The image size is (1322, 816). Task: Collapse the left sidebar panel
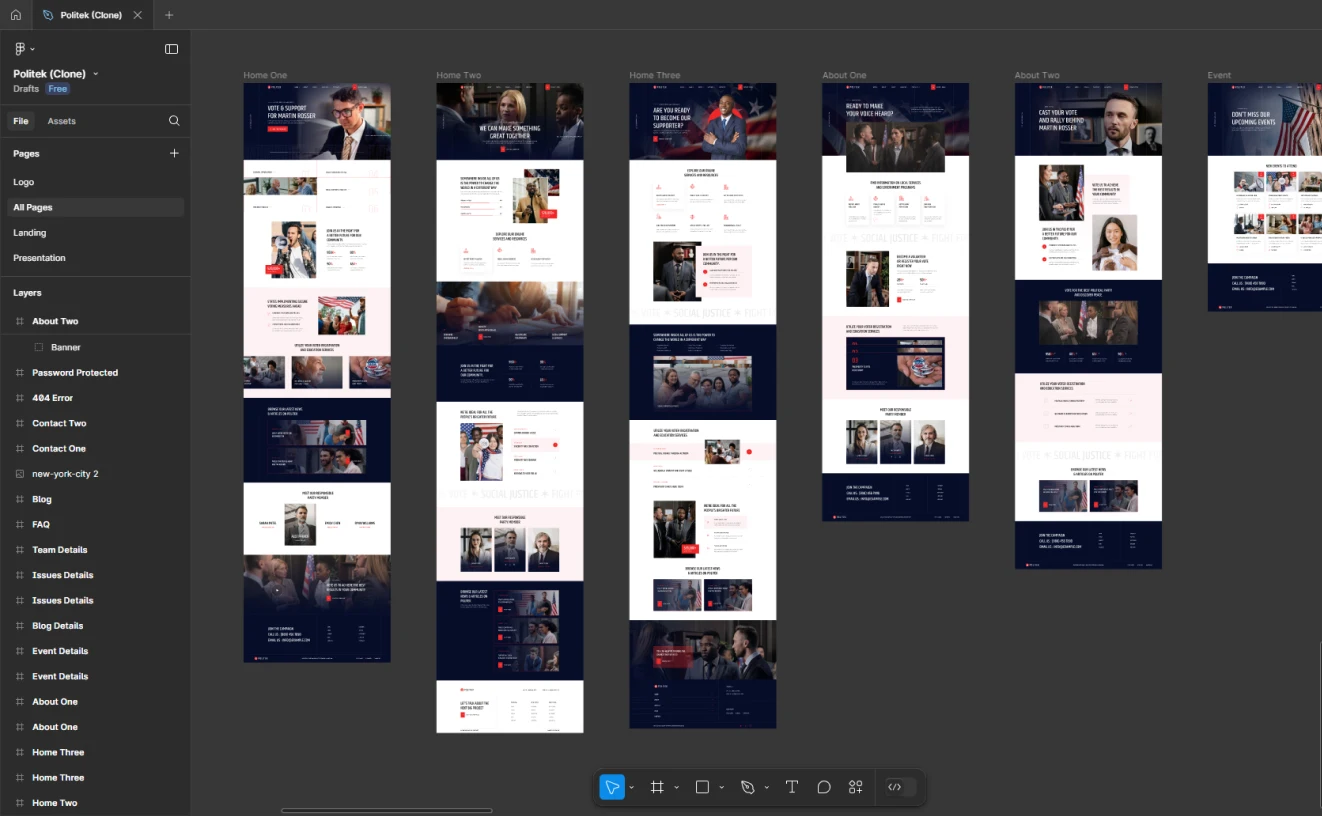pyautogui.click(x=171, y=48)
